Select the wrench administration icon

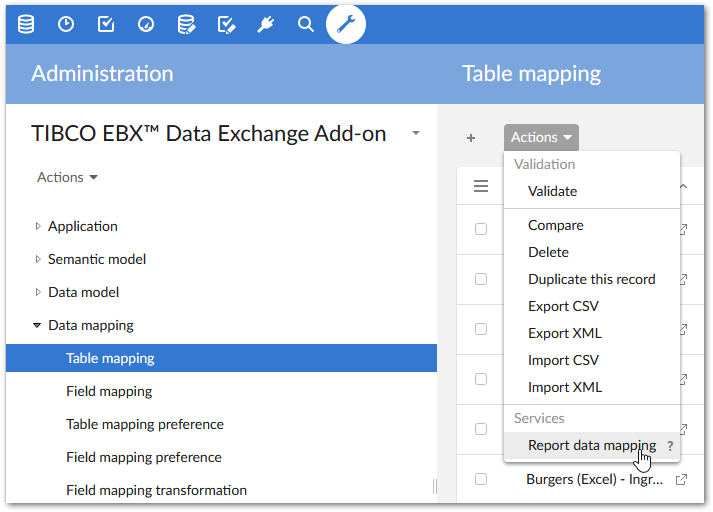click(346, 24)
